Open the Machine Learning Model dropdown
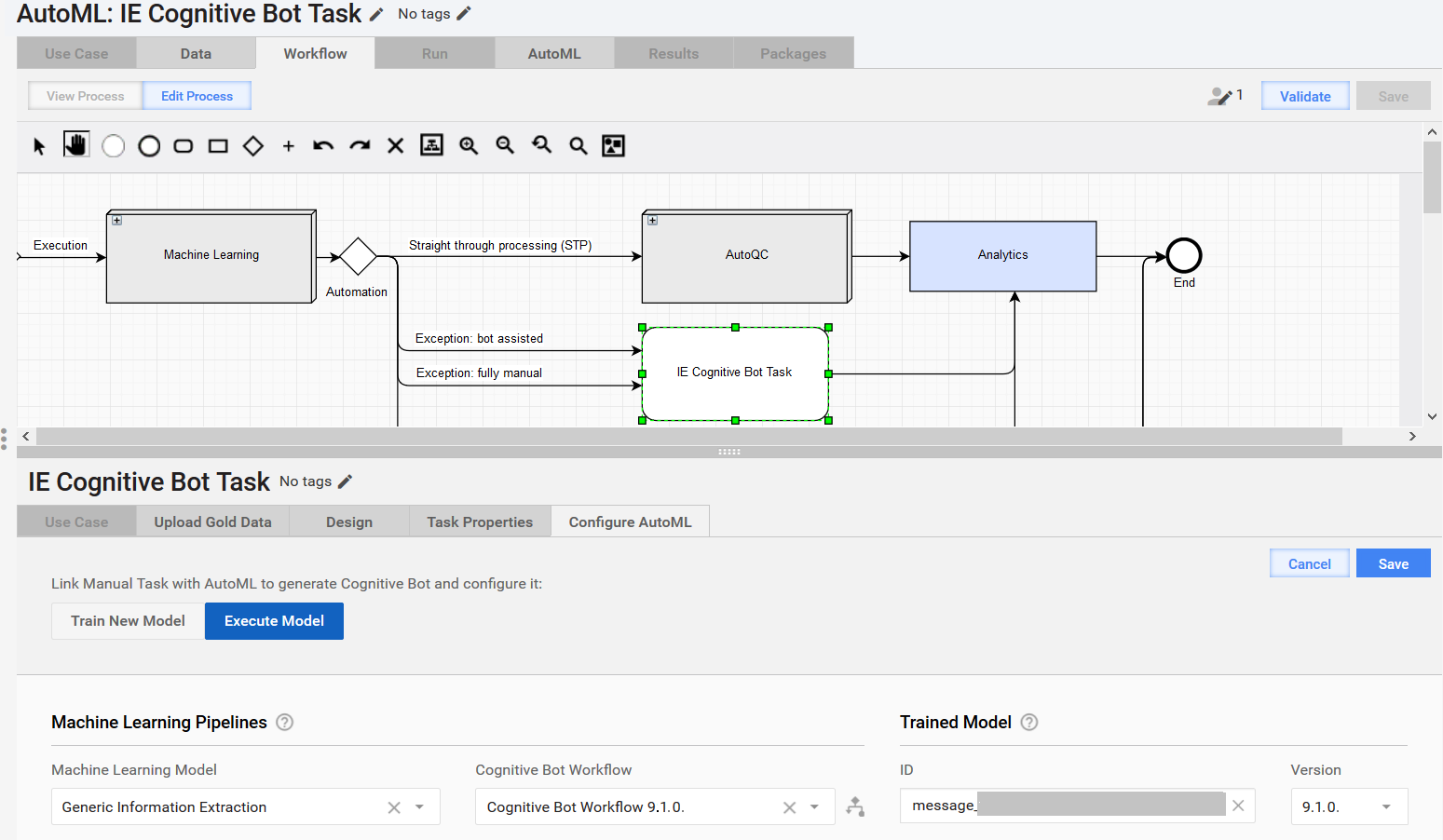Screen dimensions: 1443x840 pos(420,807)
